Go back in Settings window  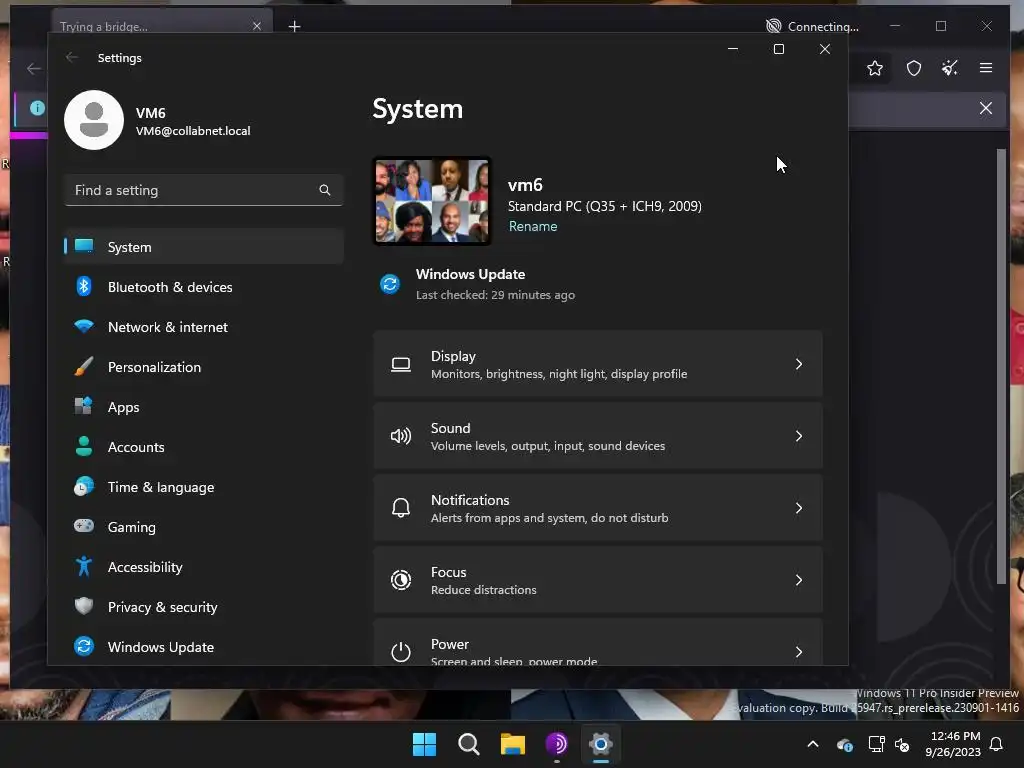tap(72, 57)
